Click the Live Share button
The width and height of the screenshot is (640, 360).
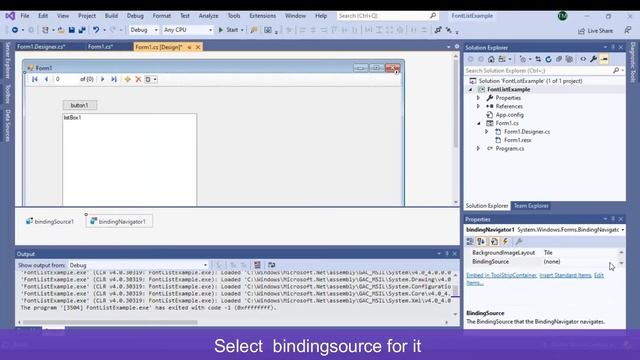coord(596,31)
